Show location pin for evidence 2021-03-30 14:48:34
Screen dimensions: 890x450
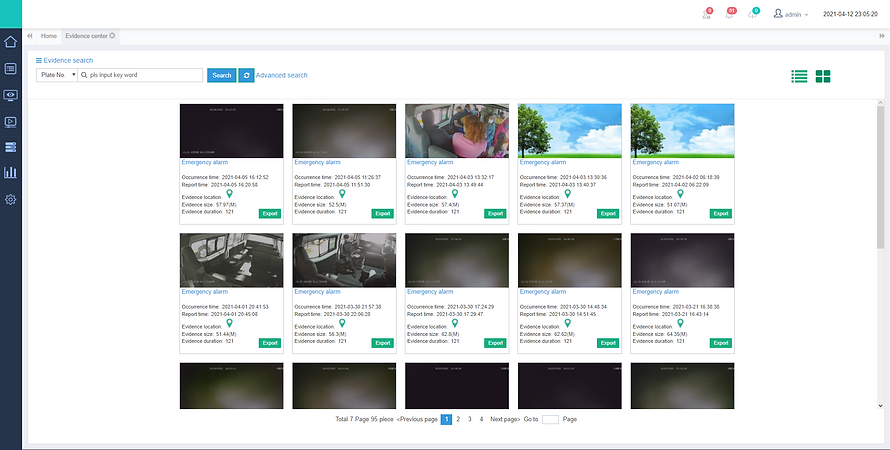(x=567, y=323)
